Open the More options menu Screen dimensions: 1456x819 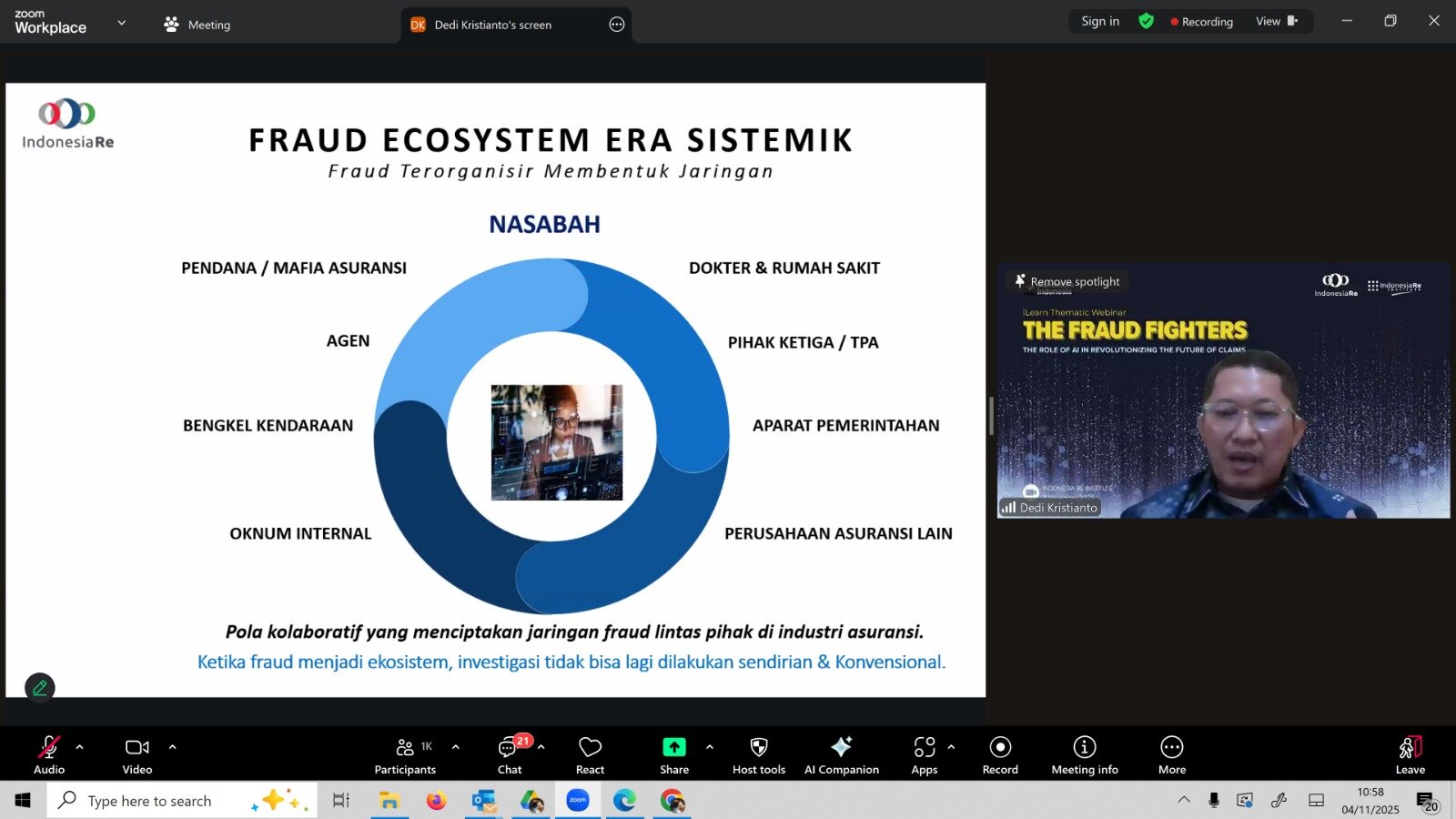pyautogui.click(x=1171, y=755)
